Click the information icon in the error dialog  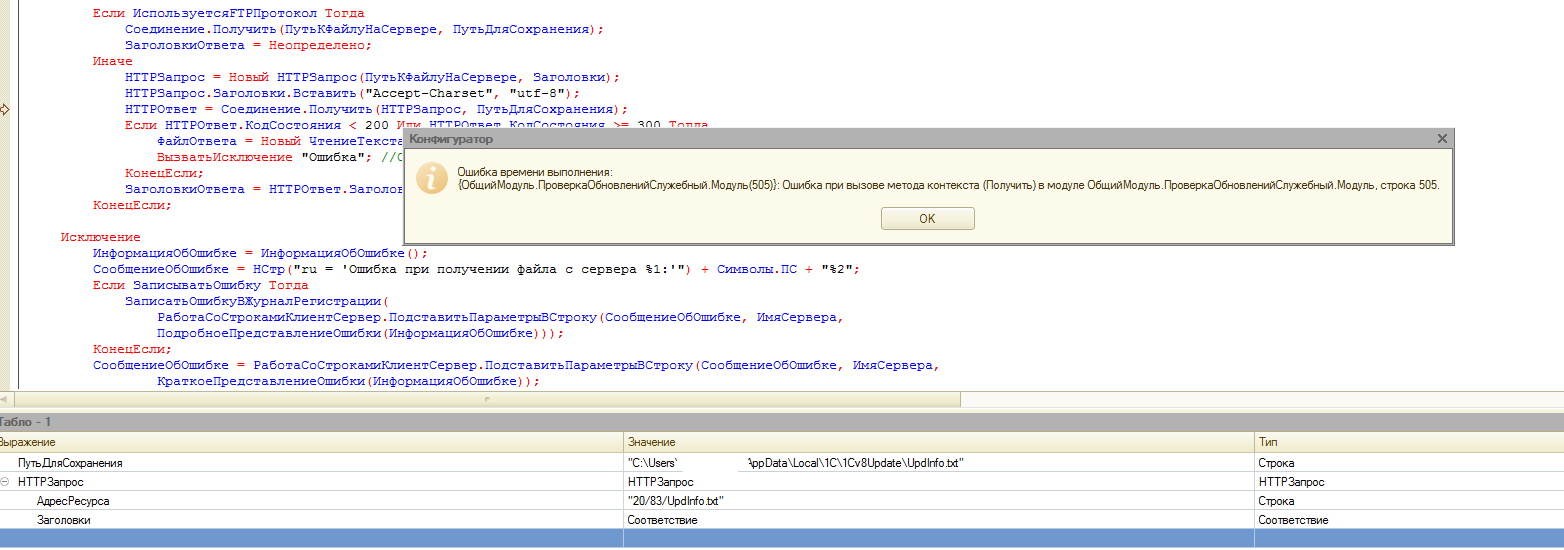click(431, 179)
